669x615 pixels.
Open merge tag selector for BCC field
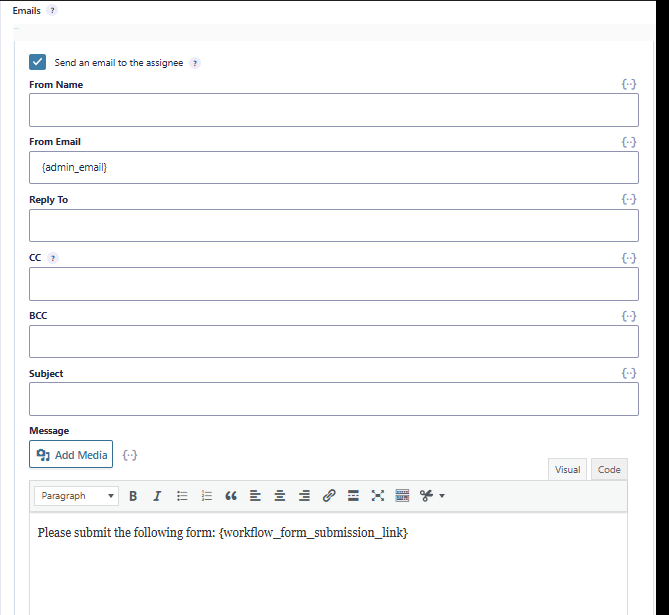pos(629,316)
